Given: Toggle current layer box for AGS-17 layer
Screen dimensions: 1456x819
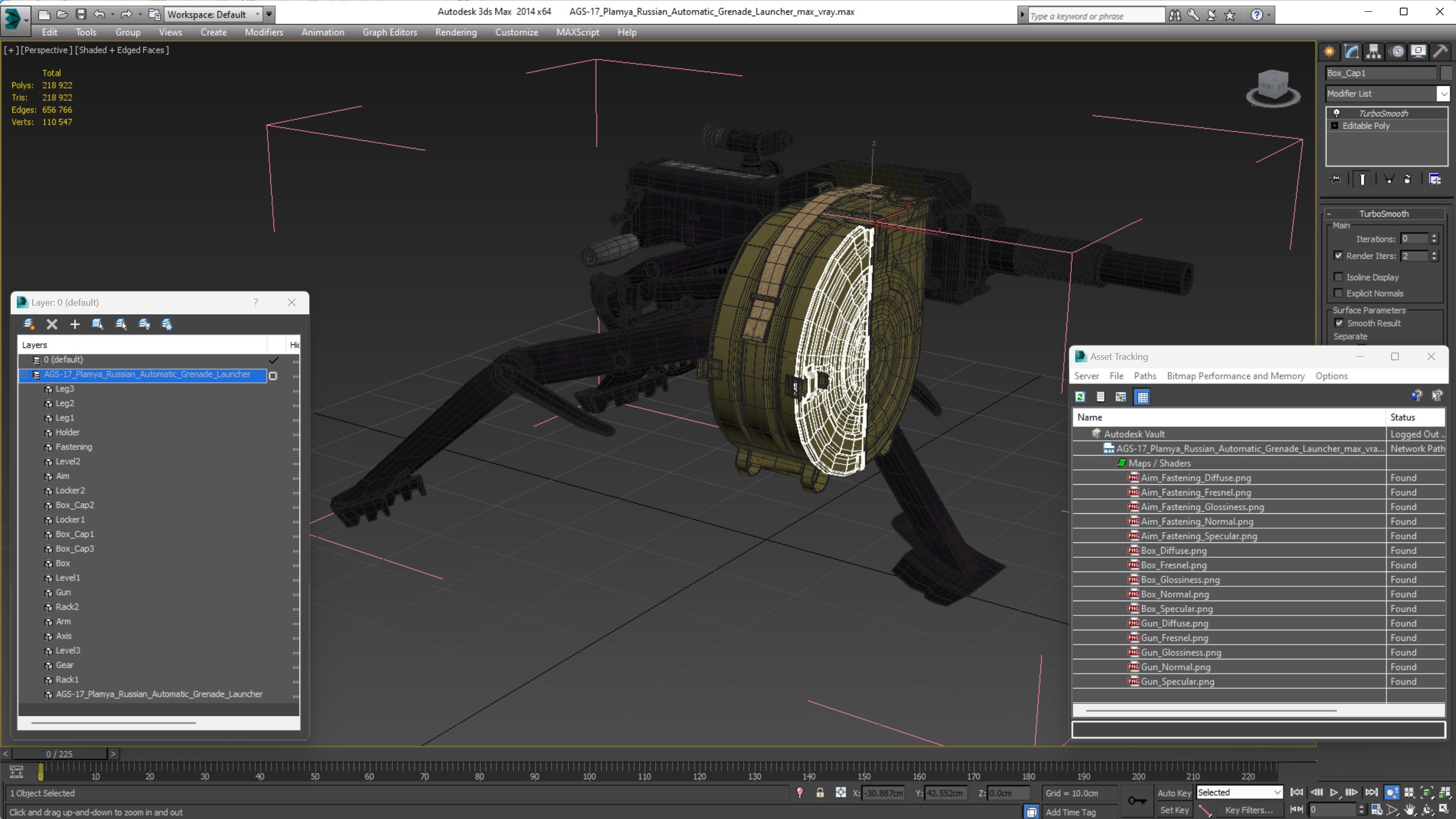Looking at the screenshot, I should (x=273, y=376).
